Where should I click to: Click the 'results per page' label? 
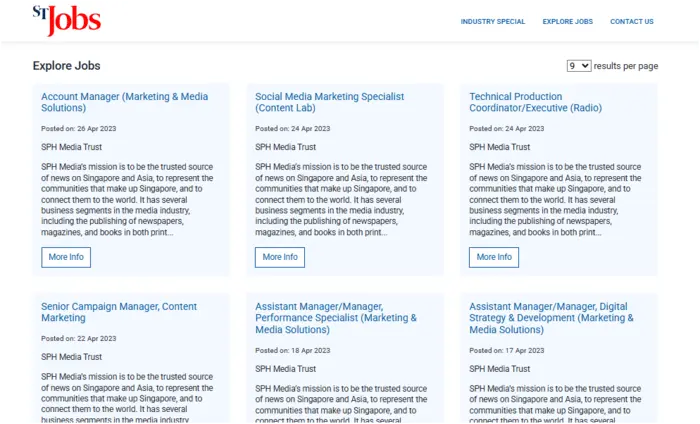[626, 66]
